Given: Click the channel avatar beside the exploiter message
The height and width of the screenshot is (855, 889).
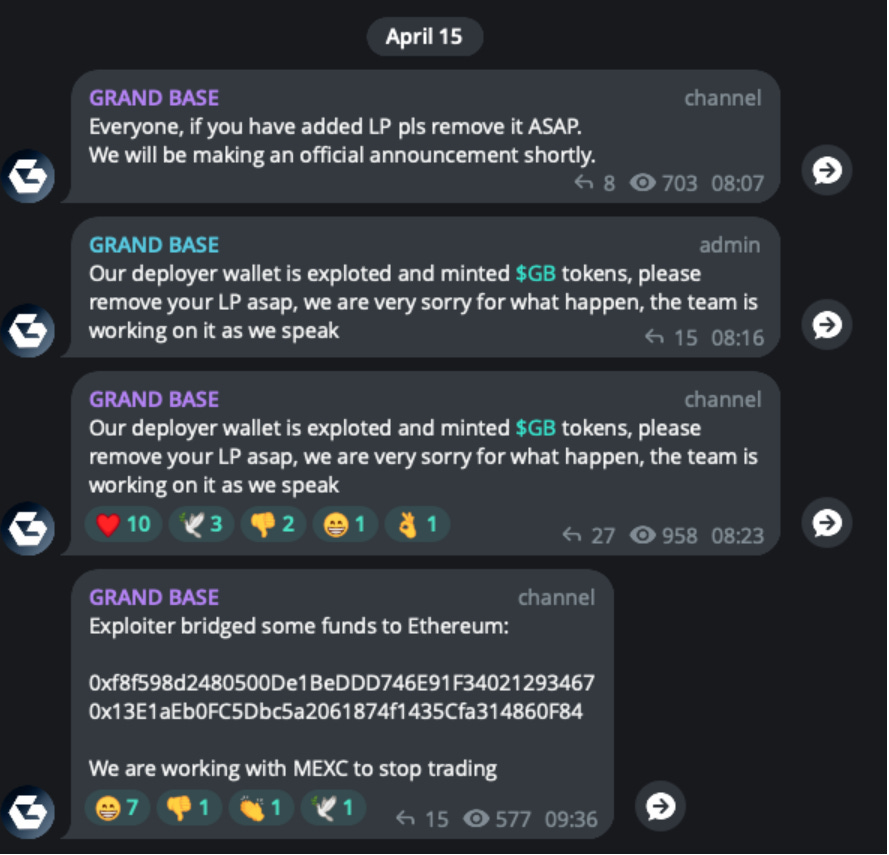Looking at the screenshot, I should click(x=28, y=812).
